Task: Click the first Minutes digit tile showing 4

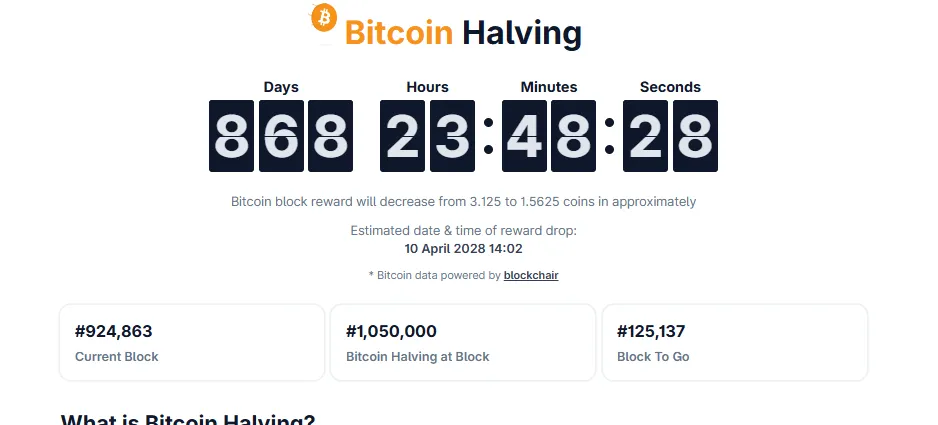Action: [x=524, y=136]
